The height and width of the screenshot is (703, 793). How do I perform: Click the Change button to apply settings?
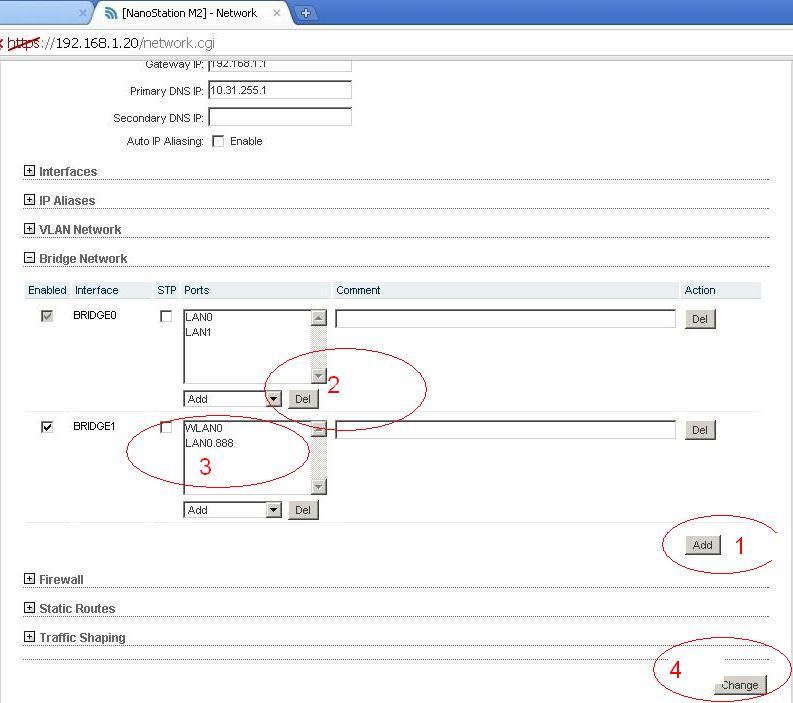pos(740,685)
